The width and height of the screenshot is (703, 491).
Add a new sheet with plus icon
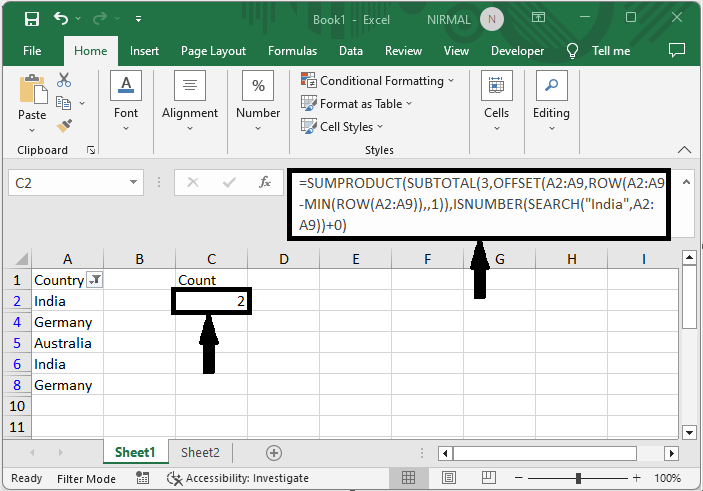(x=273, y=453)
